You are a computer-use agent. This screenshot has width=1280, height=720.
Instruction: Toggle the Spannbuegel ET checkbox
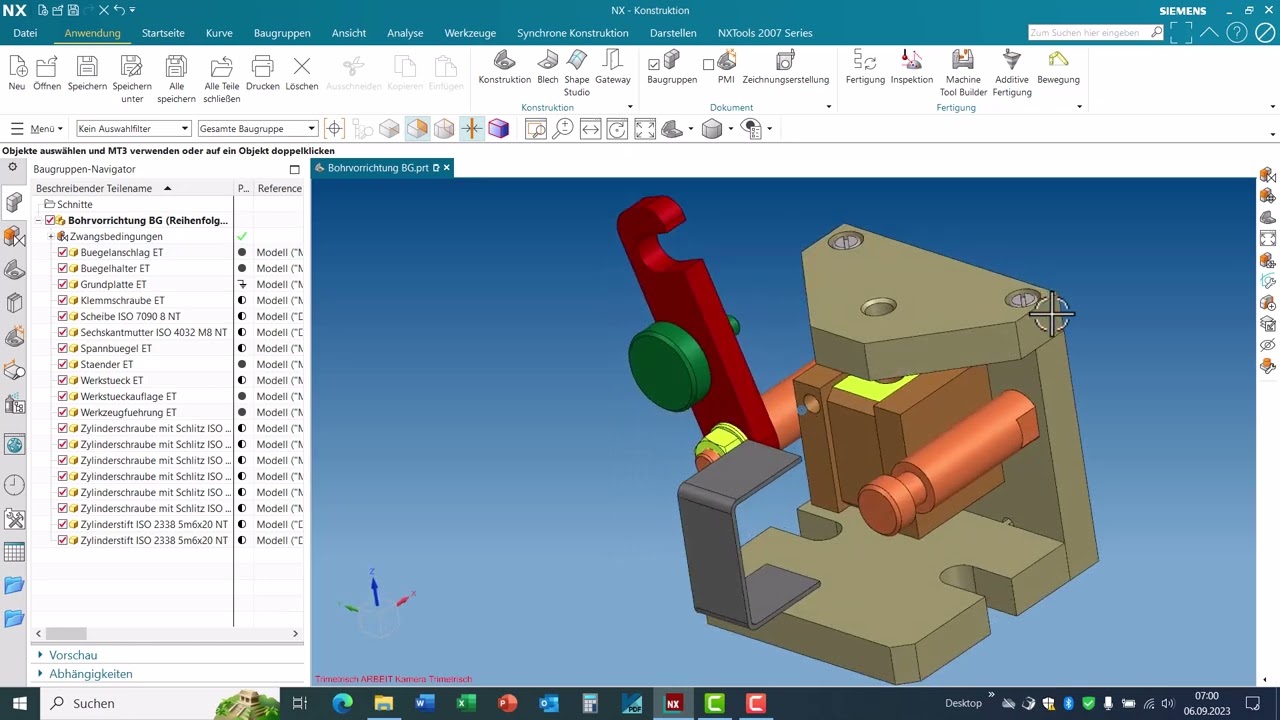(x=63, y=349)
